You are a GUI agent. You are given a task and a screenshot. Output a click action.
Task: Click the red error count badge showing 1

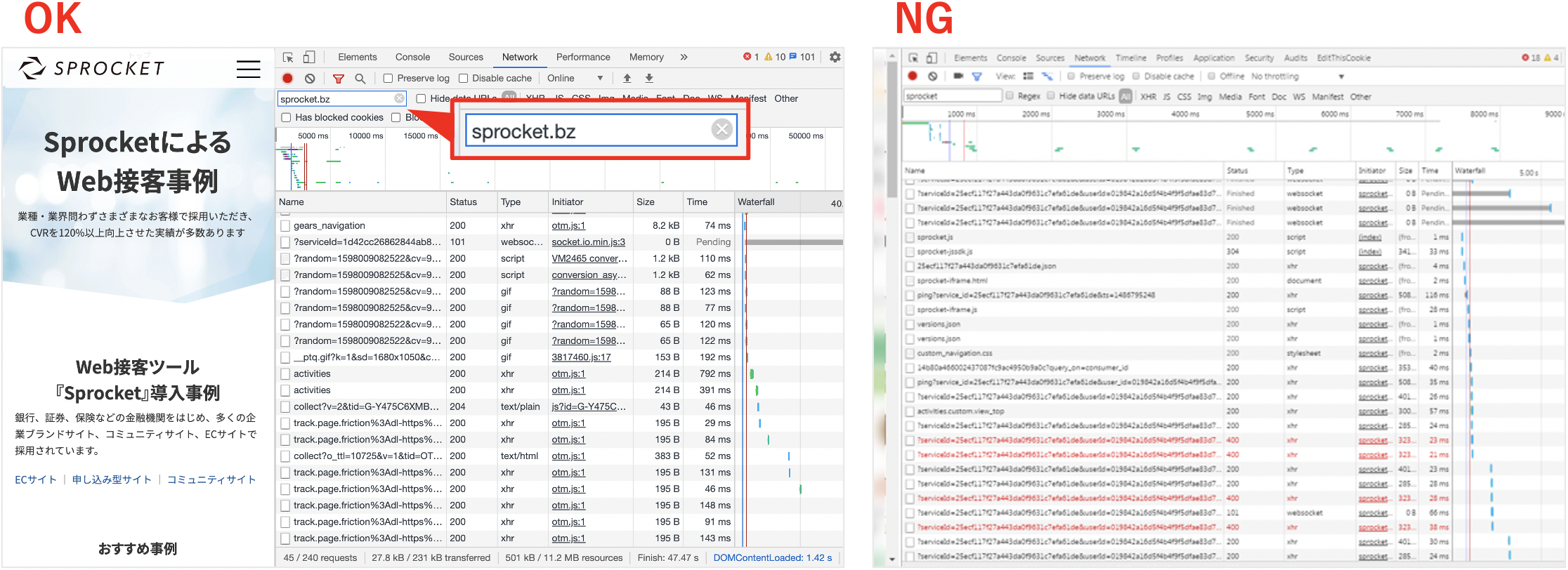[751, 58]
